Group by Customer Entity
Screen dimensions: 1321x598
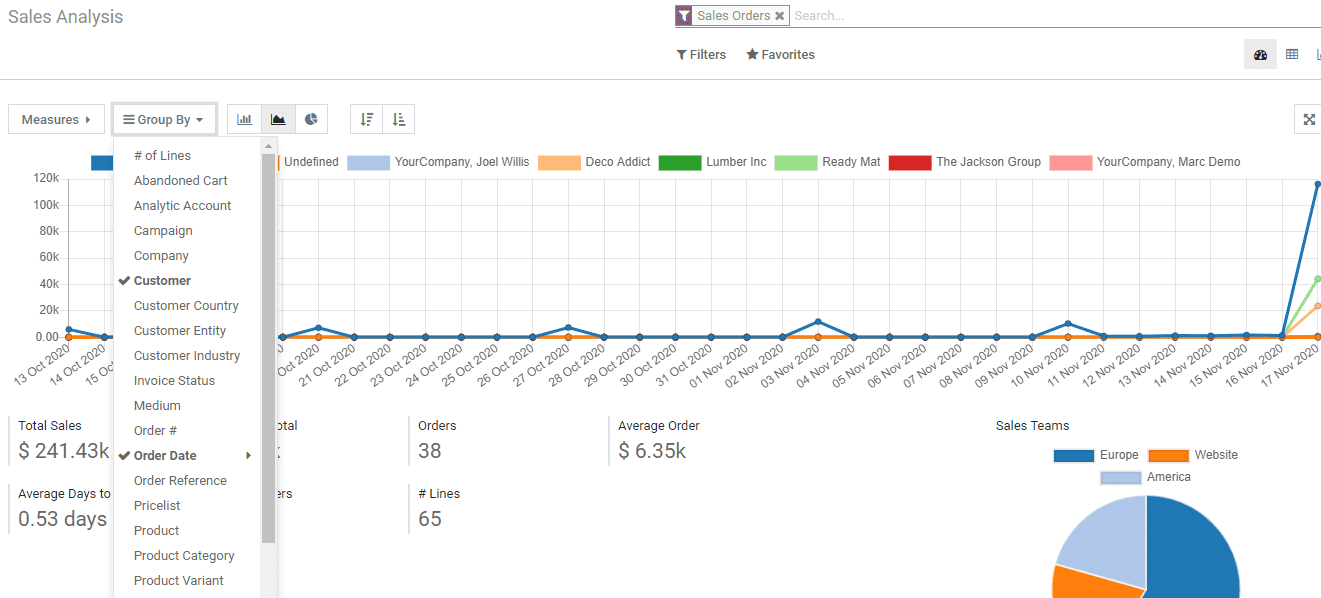tap(180, 331)
